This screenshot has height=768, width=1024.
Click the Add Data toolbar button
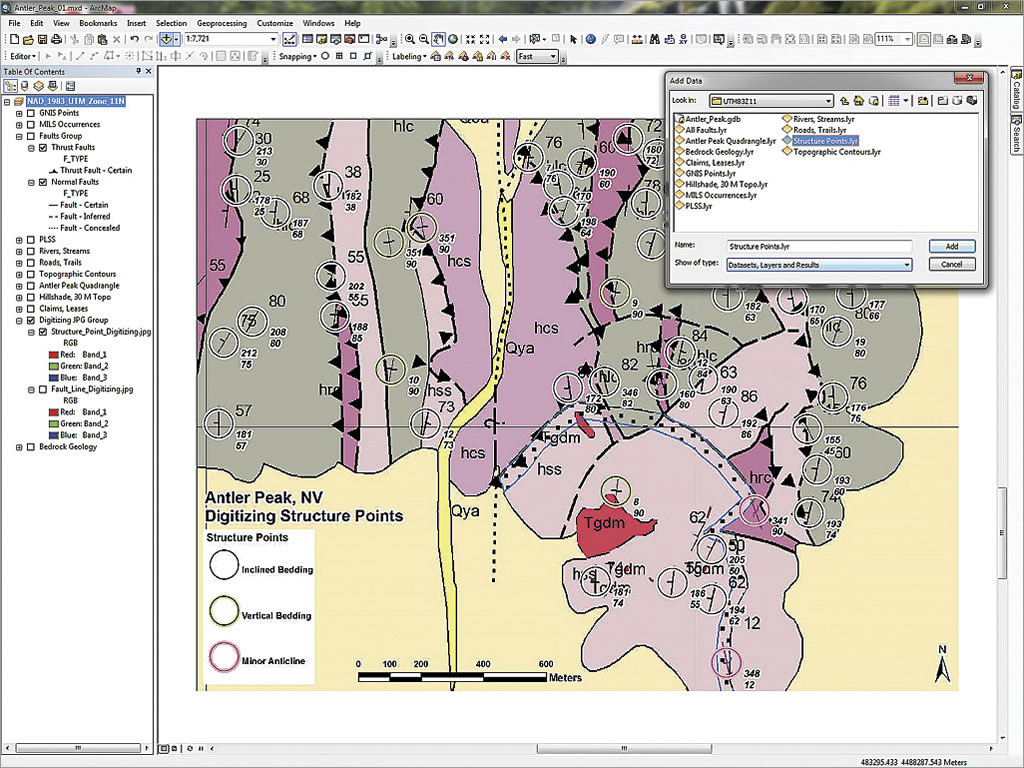(165, 39)
